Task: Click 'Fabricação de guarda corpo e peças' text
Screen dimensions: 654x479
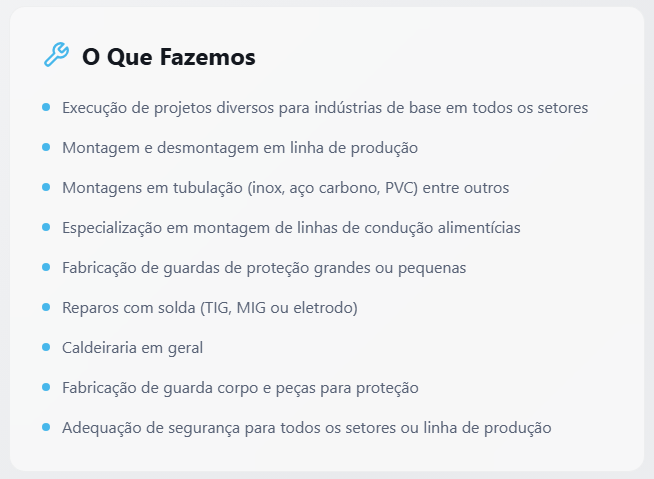Action: click(x=240, y=388)
